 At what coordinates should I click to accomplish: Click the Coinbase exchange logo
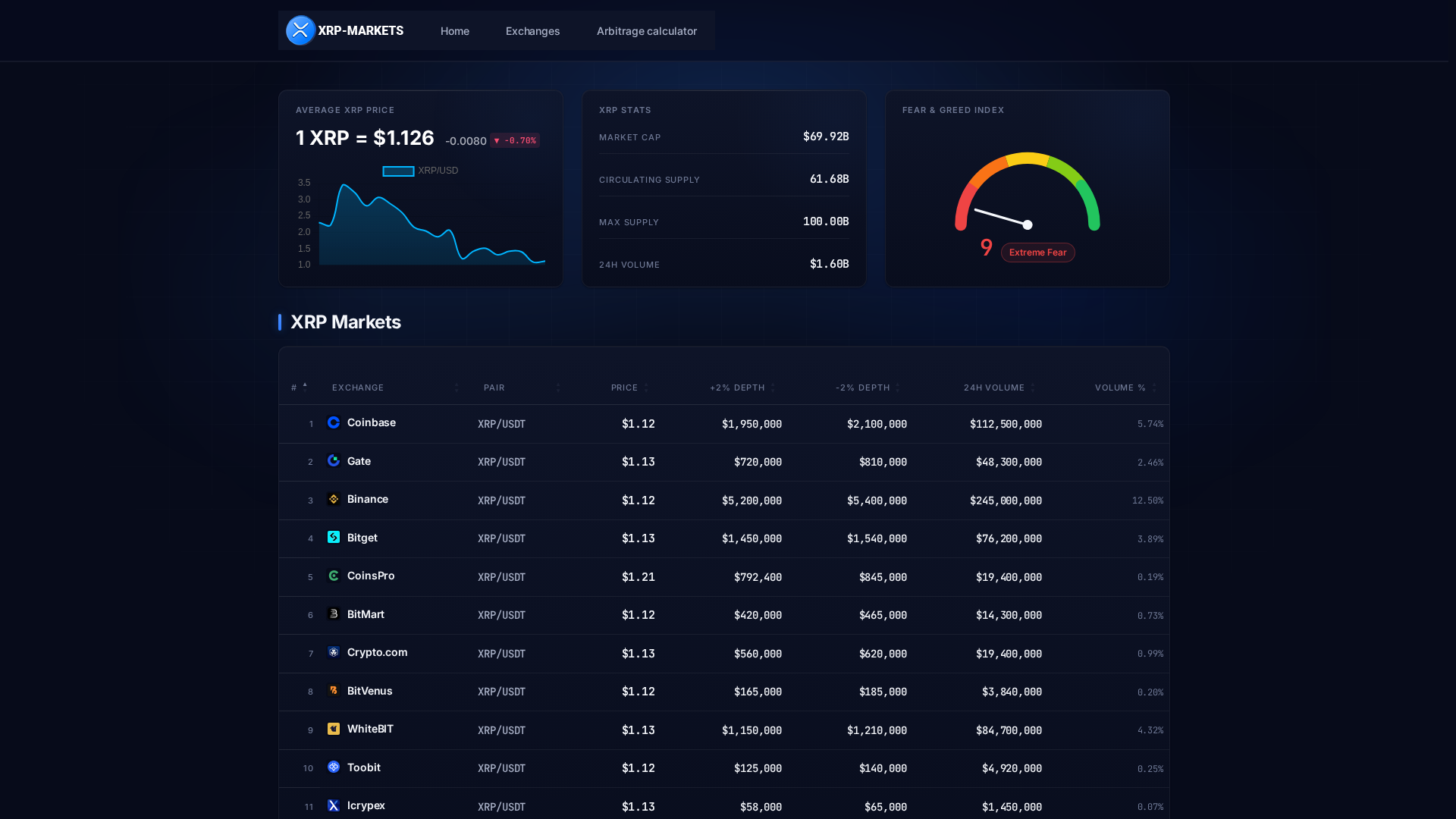pyautogui.click(x=334, y=422)
